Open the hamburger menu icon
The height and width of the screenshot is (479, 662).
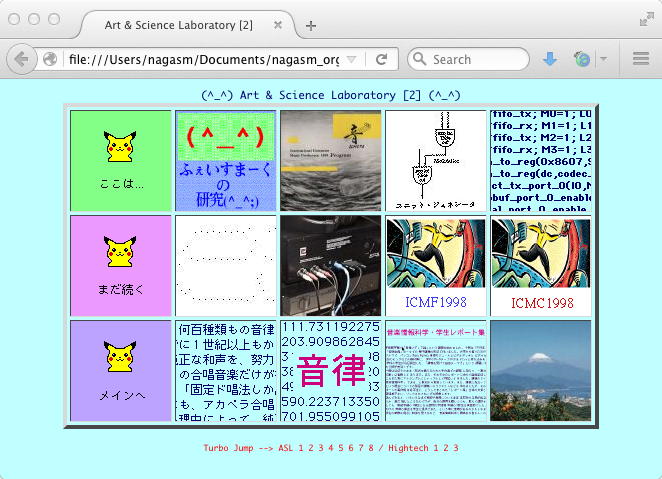pos(640,59)
